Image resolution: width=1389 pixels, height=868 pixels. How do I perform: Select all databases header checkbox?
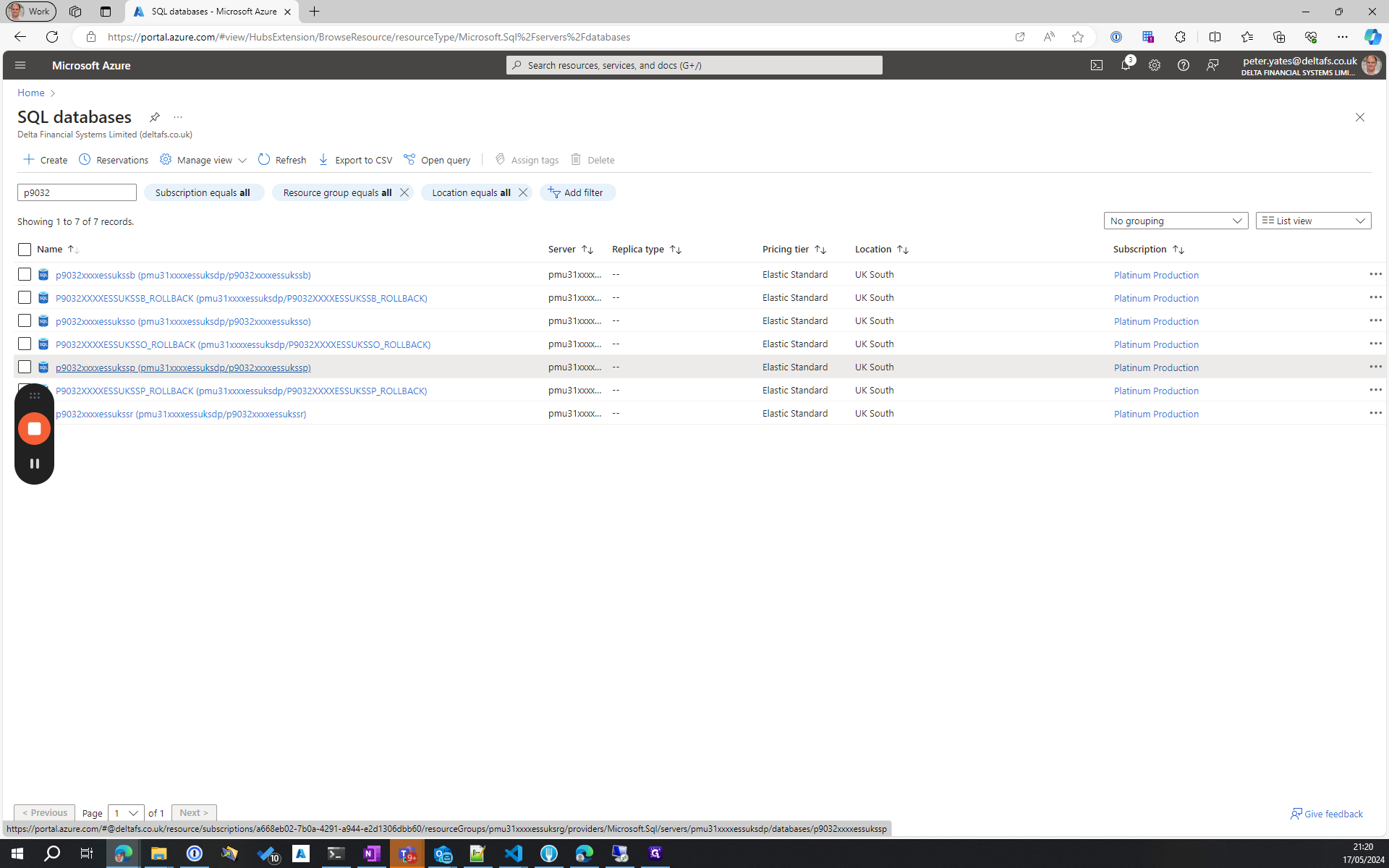point(25,250)
